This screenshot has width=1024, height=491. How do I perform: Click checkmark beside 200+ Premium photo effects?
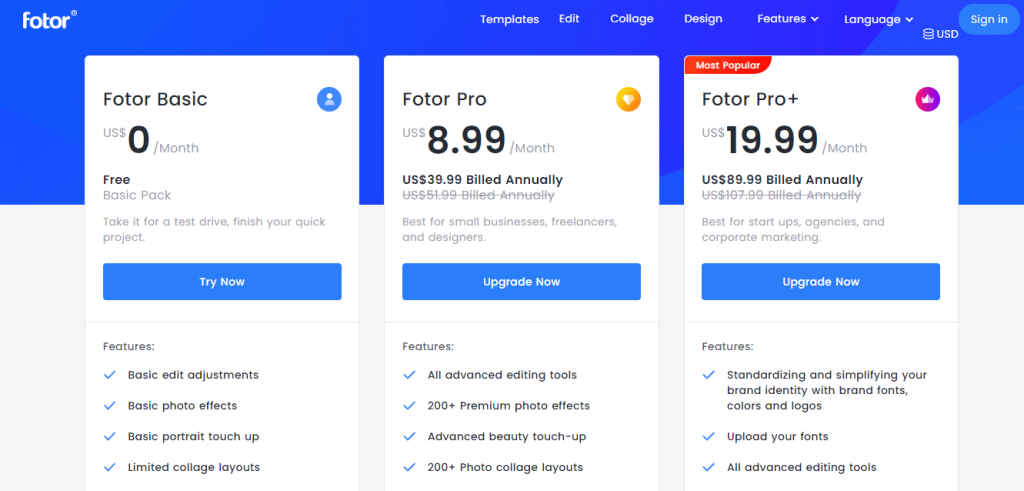409,406
